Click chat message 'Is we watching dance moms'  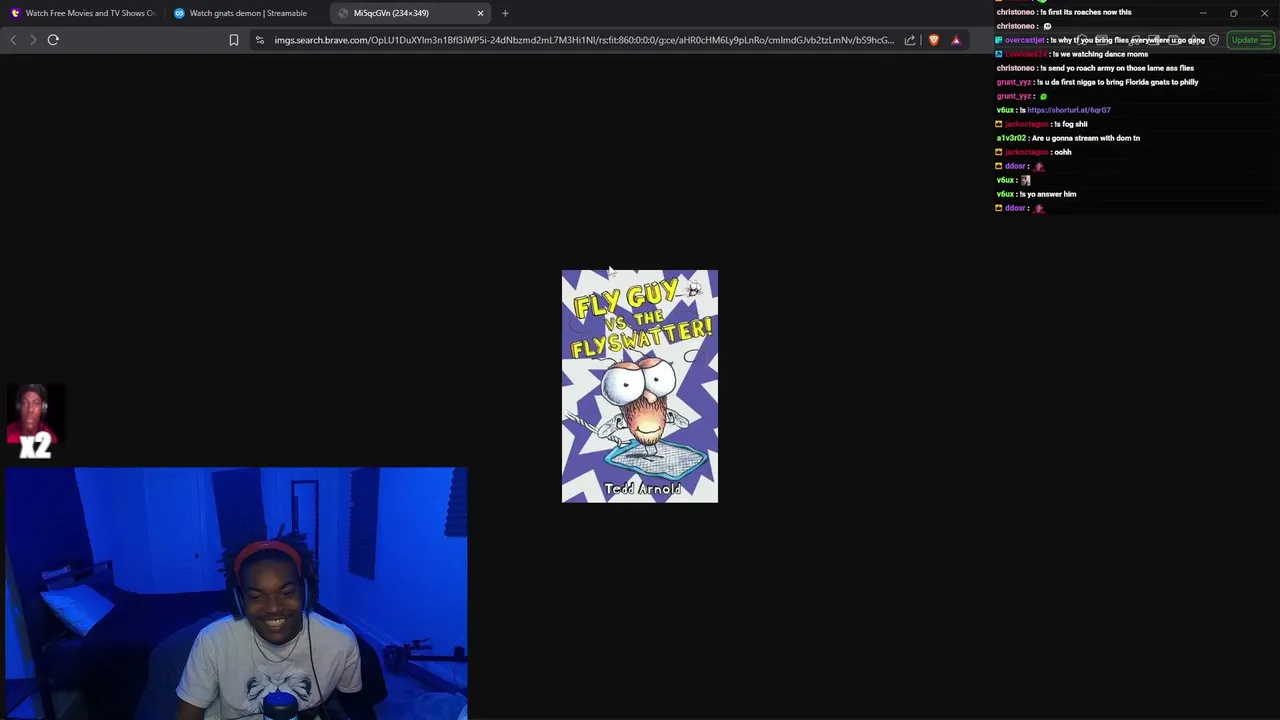1101,54
